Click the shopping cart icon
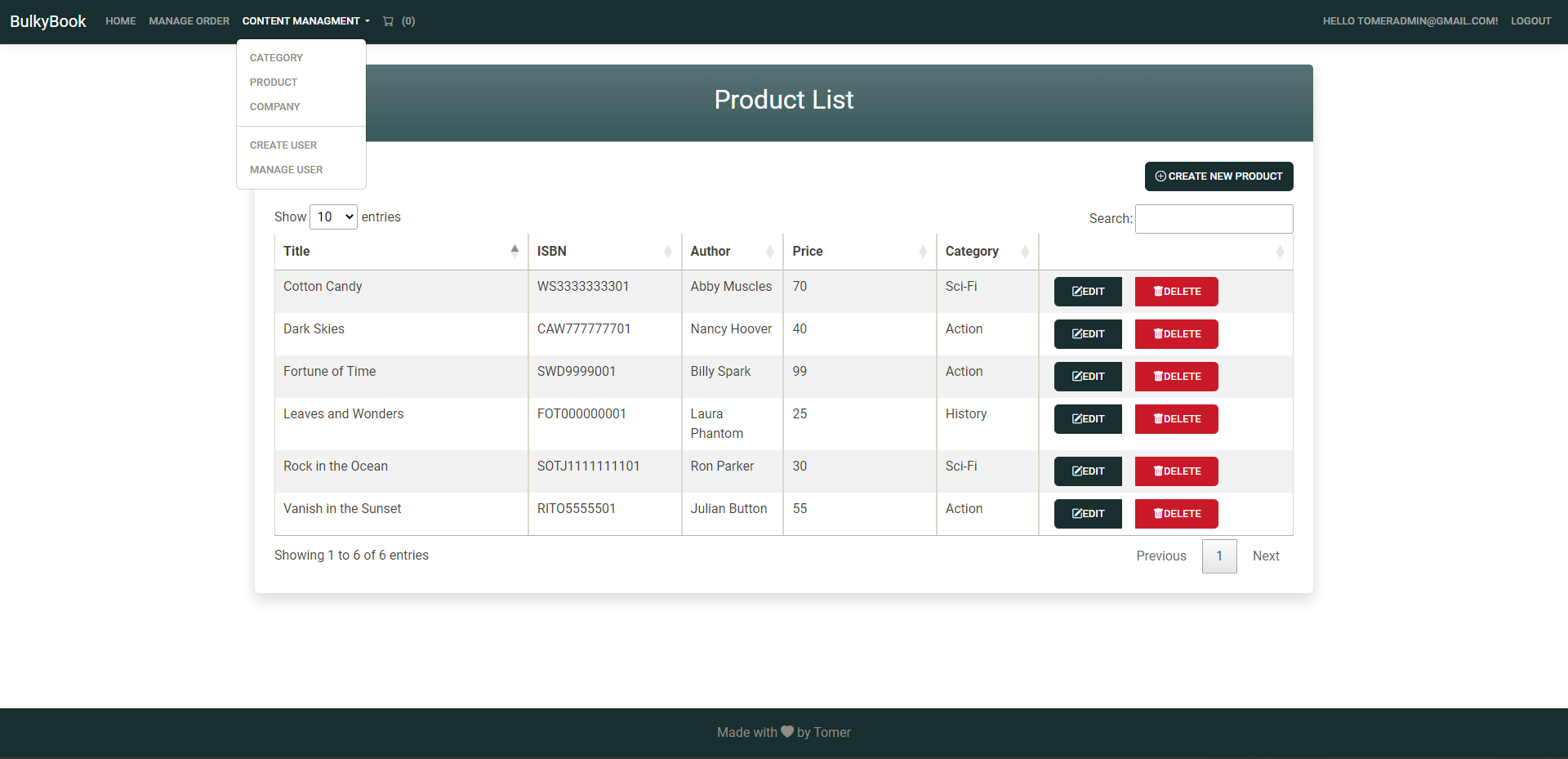Screen dimensions: 1568x759 click(x=389, y=21)
